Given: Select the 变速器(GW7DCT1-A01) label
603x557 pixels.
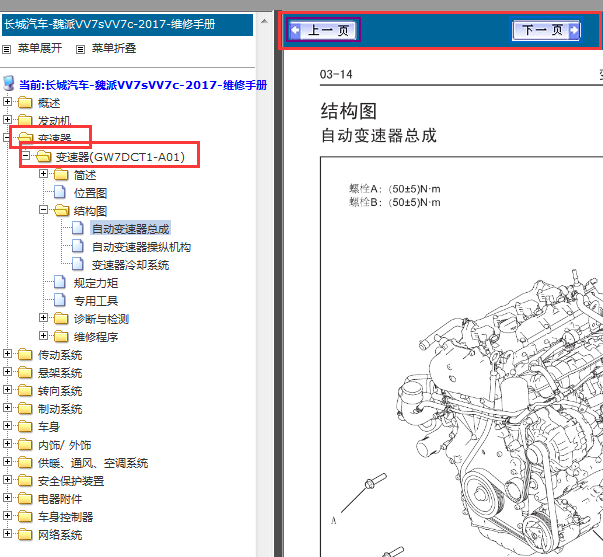Looking at the screenshot, I should pyautogui.click(x=120, y=157).
